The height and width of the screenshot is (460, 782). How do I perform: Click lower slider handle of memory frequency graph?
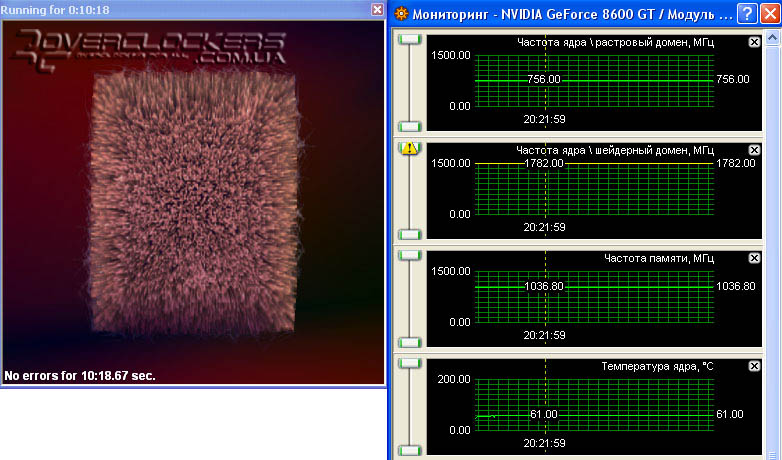coord(409,342)
